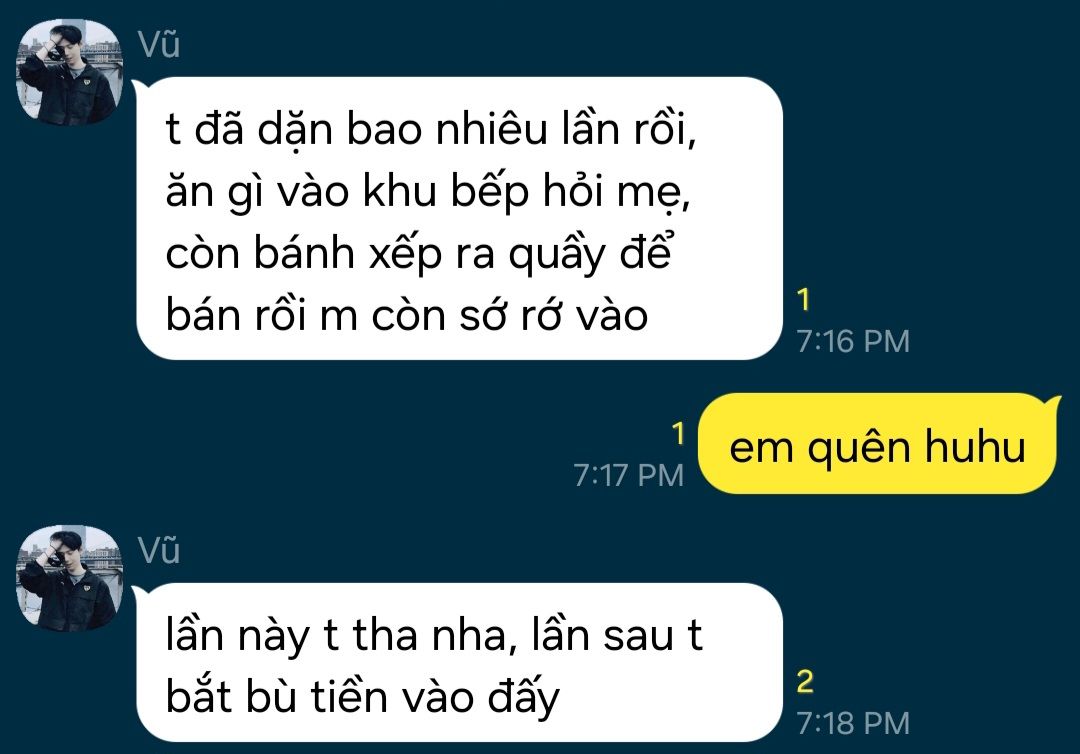Select the message "lần này t tha nha"

point(459,662)
